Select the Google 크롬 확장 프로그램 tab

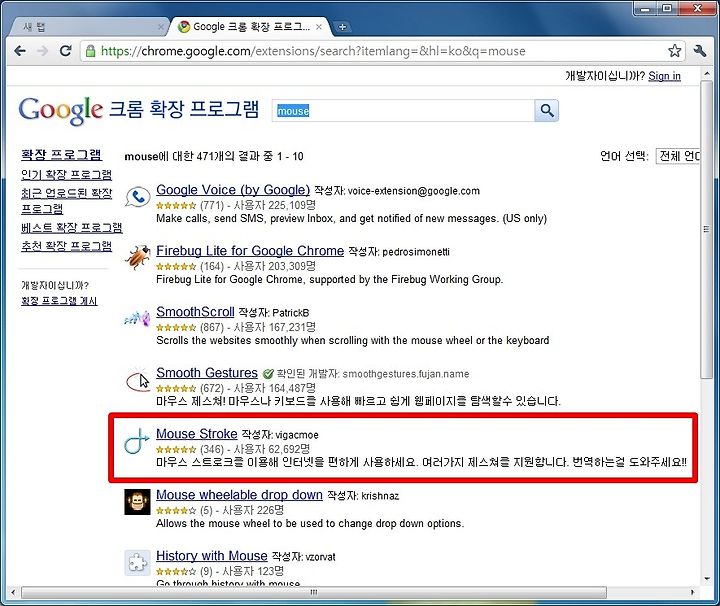(248, 27)
